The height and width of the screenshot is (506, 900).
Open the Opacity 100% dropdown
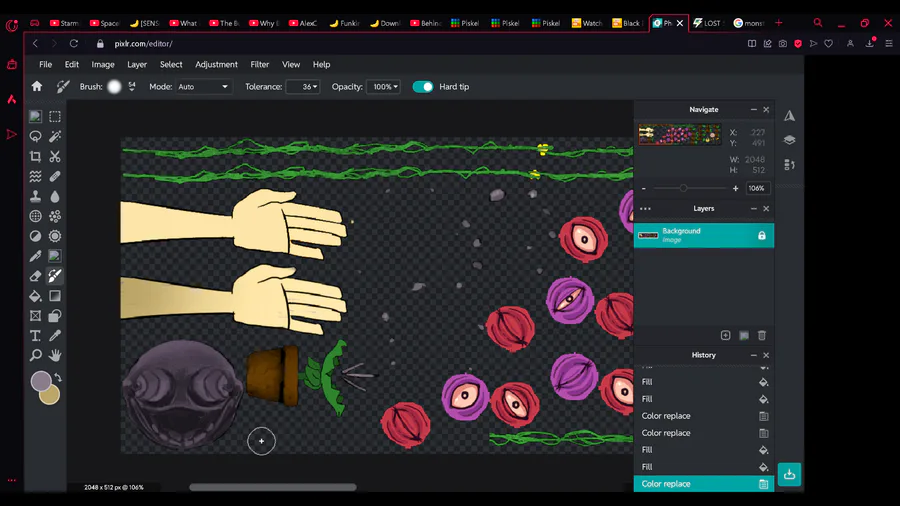pos(383,87)
